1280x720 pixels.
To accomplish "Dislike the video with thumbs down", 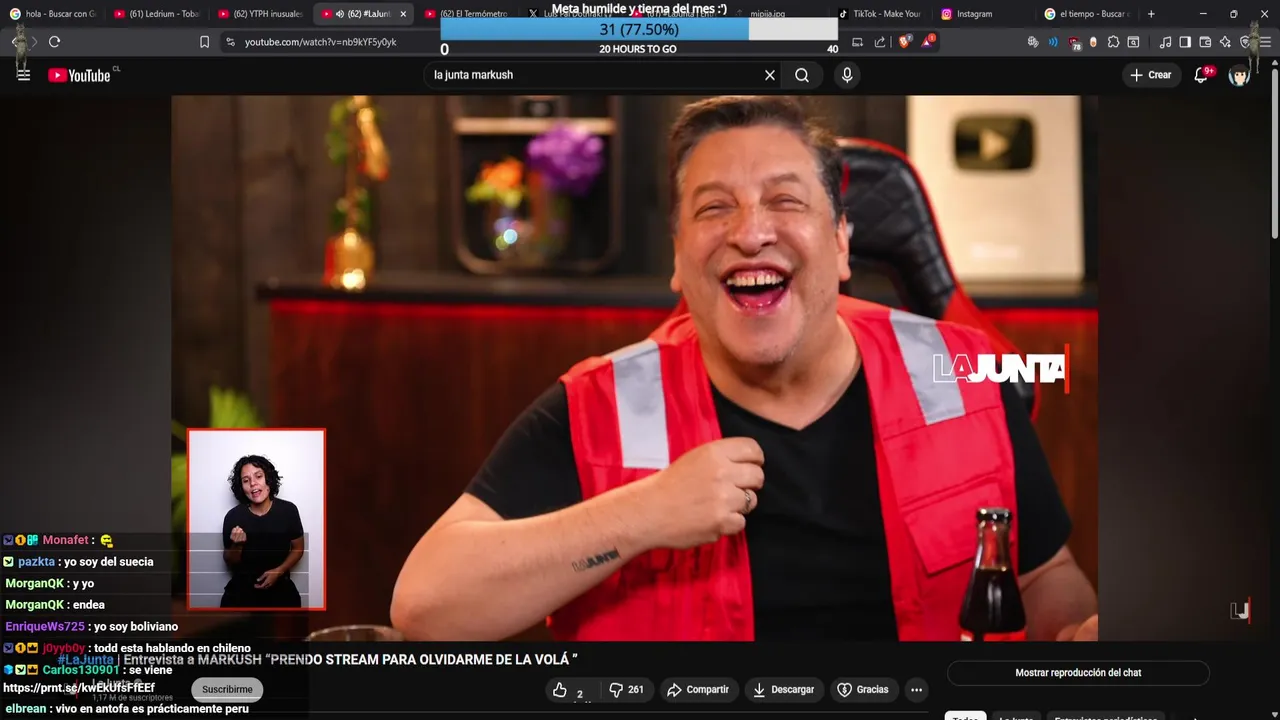I will [627, 690].
